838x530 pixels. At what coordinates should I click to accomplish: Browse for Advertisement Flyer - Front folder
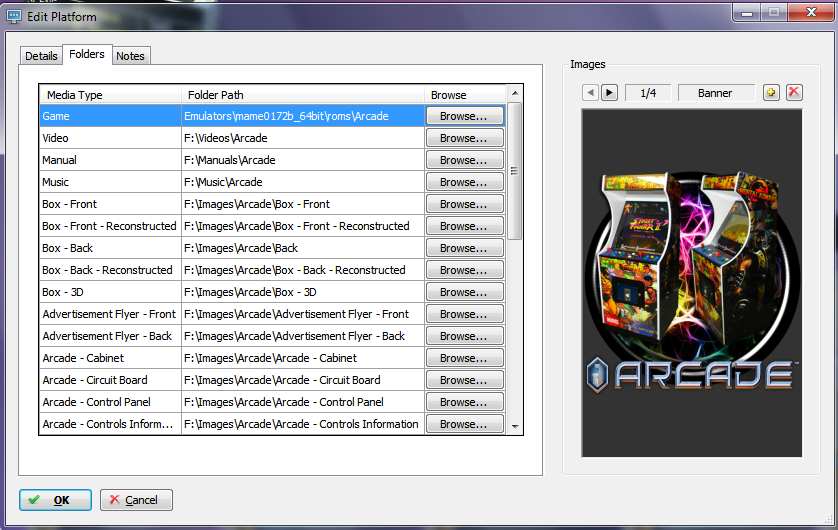[464, 314]
